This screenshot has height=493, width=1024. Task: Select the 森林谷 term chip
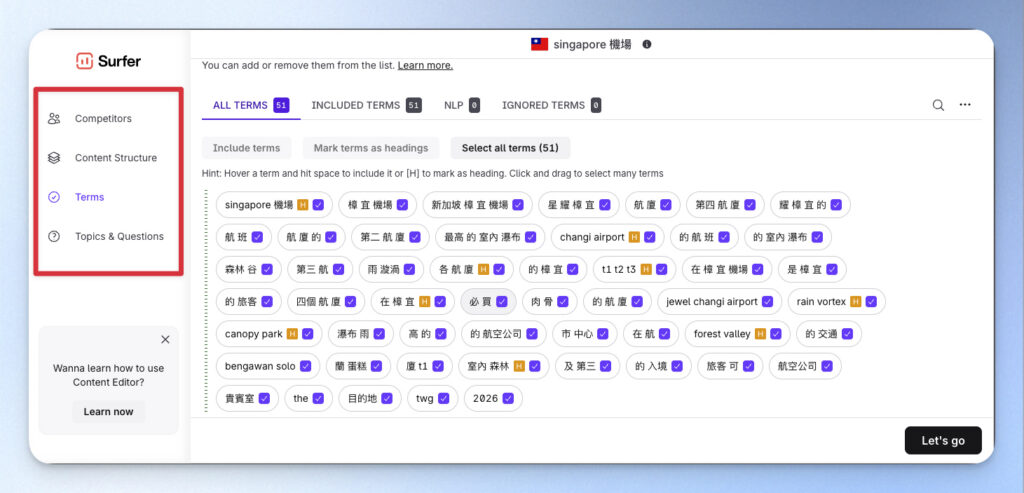pos(248,269)
